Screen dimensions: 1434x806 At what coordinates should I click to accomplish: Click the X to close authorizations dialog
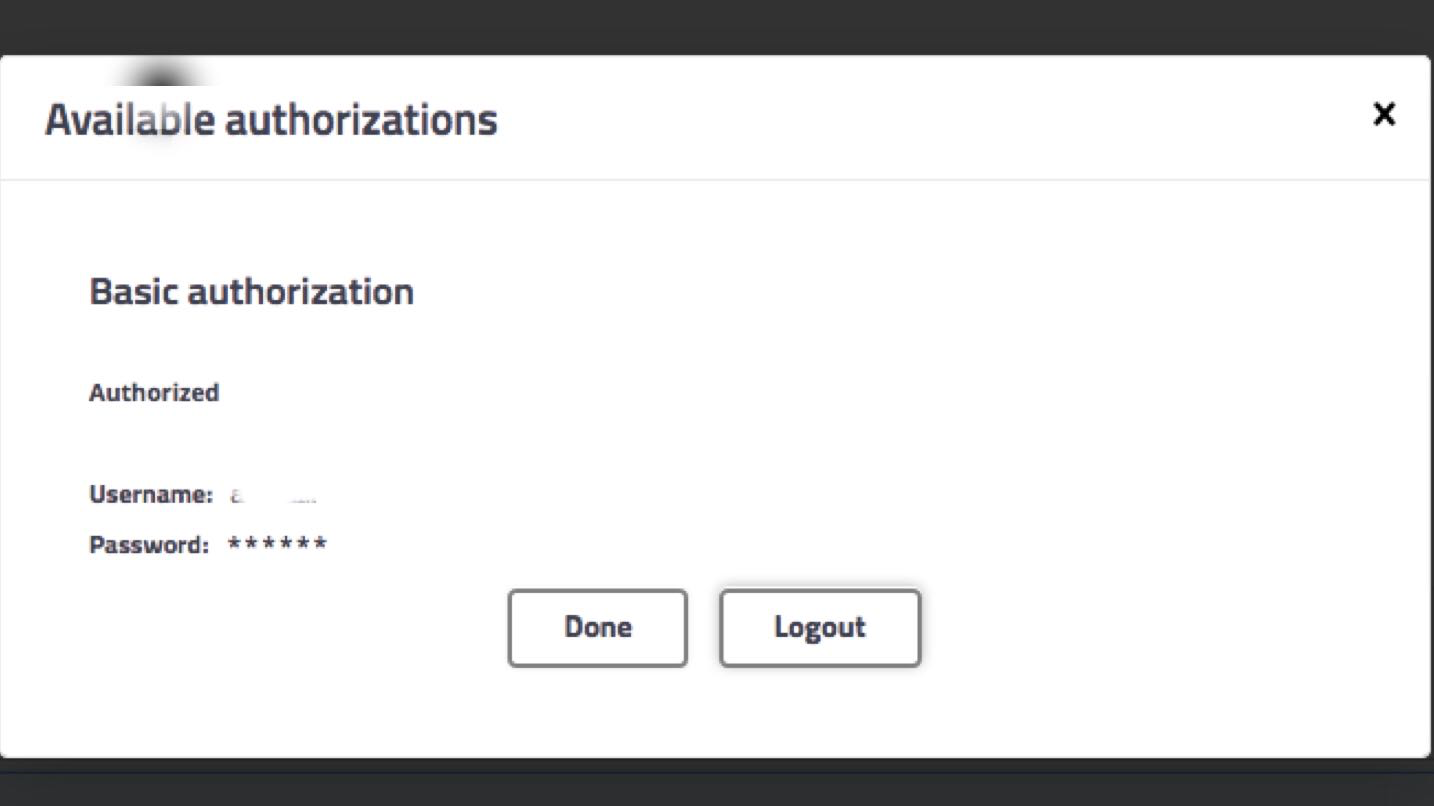(1383, 115)
